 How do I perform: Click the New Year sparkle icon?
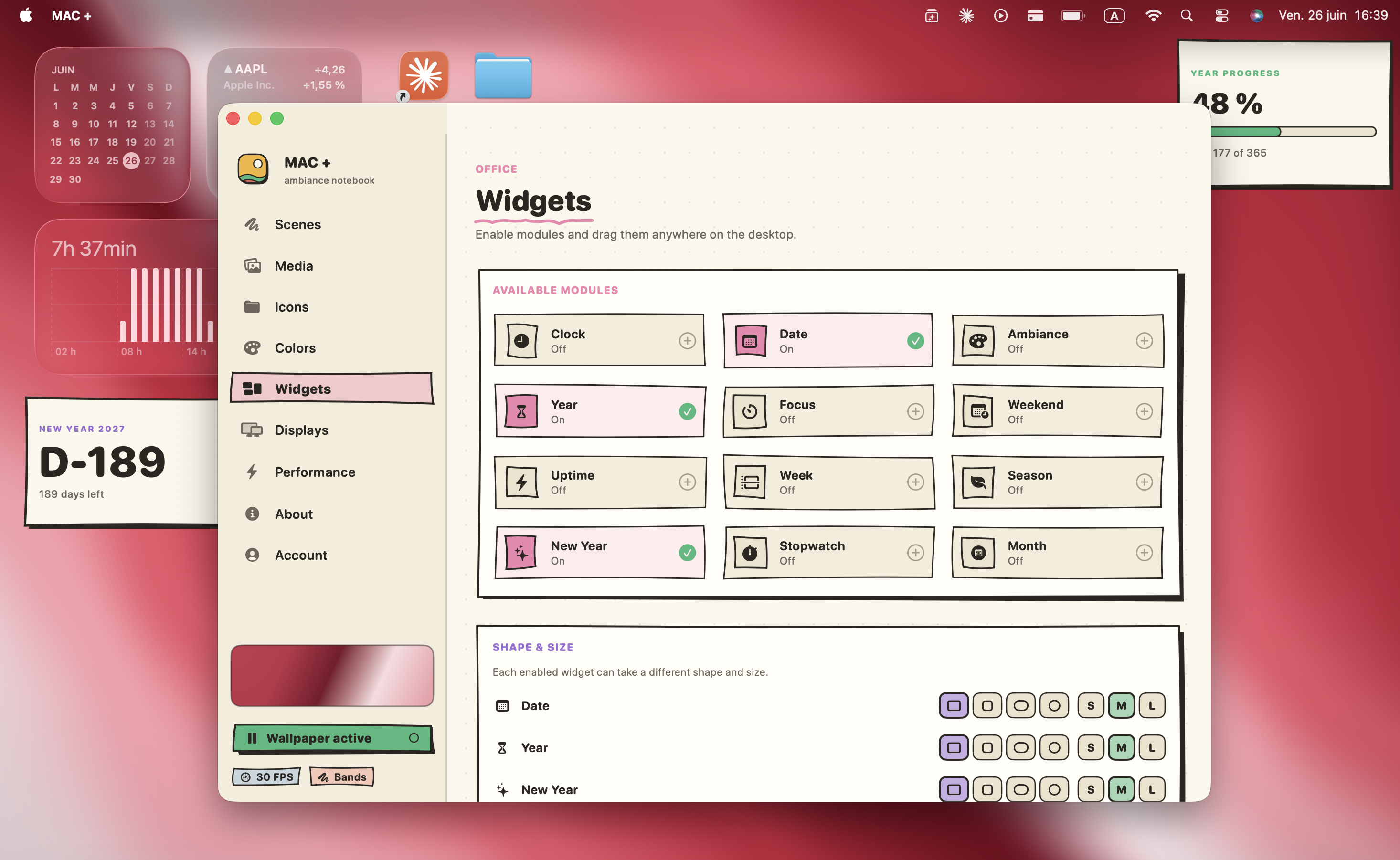pyautogui.click(x=521, y=552)
